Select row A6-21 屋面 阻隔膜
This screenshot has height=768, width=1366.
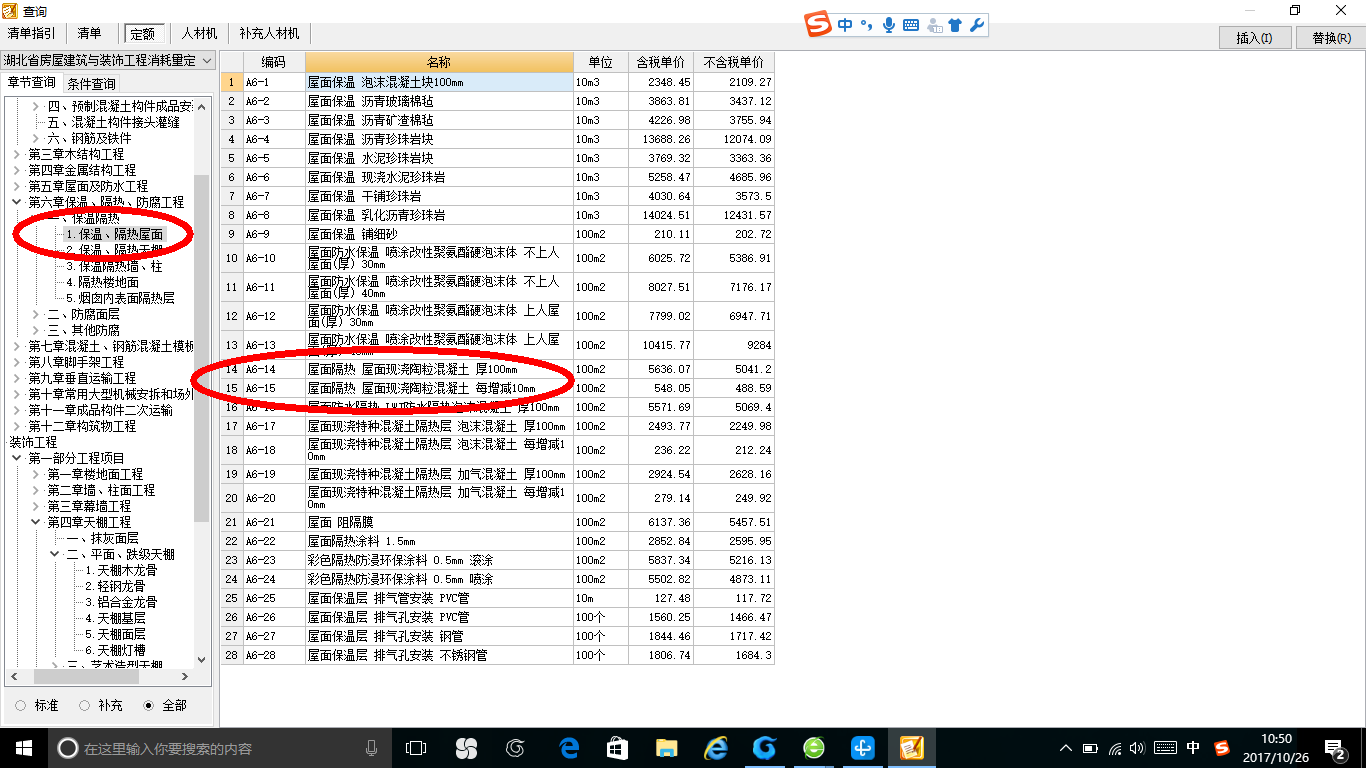point(497,522)
